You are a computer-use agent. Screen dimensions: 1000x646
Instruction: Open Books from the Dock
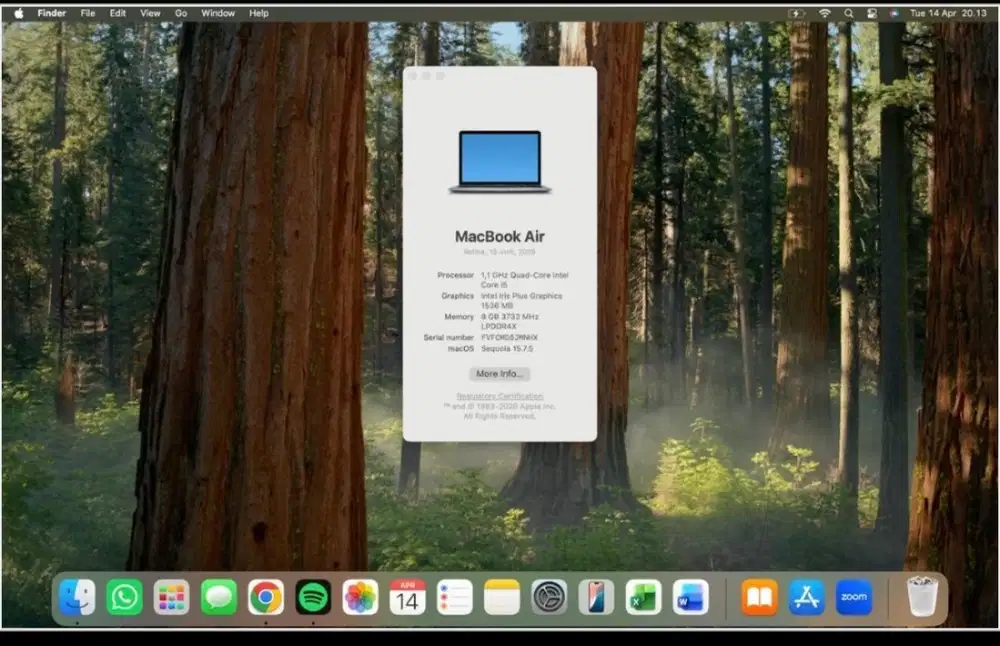pyautogui.click(x=760, y=598)
